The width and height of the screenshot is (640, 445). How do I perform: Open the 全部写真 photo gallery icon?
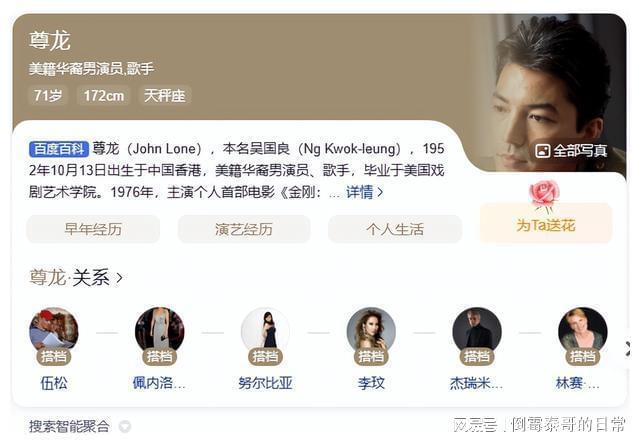pos(542,151)
